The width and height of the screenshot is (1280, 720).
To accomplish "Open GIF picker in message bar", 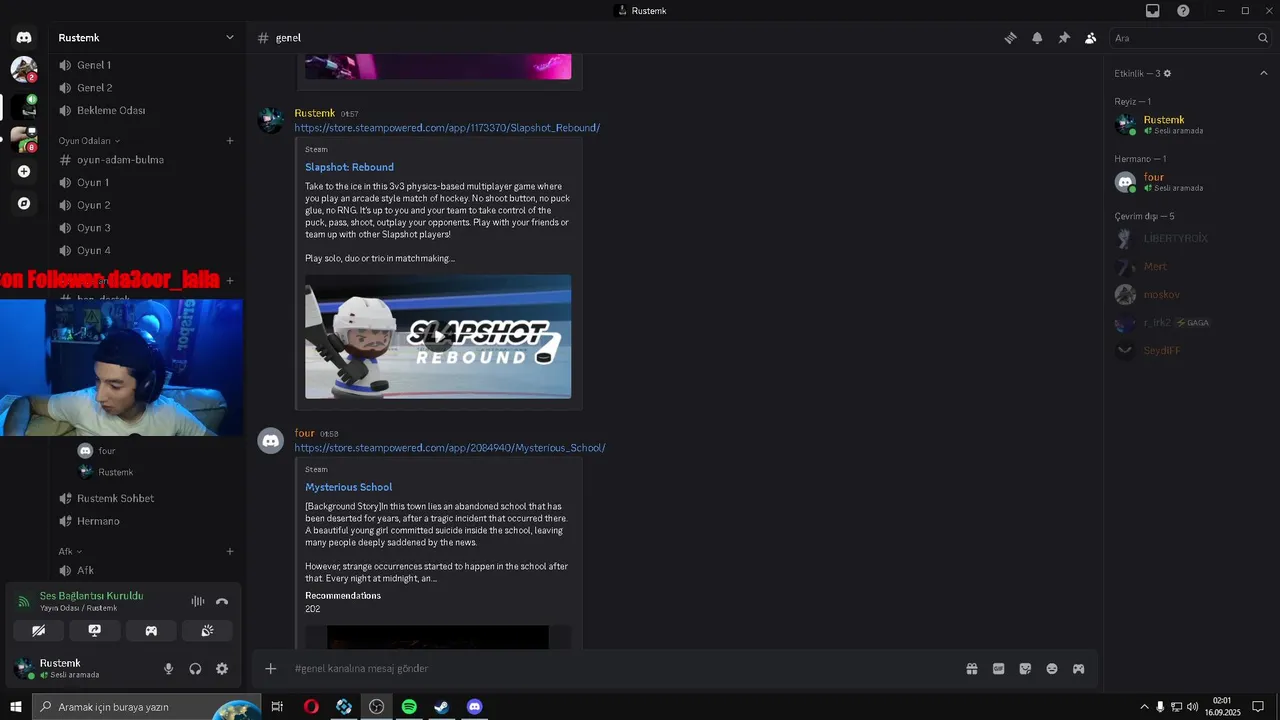I will (x=998, y=669).
